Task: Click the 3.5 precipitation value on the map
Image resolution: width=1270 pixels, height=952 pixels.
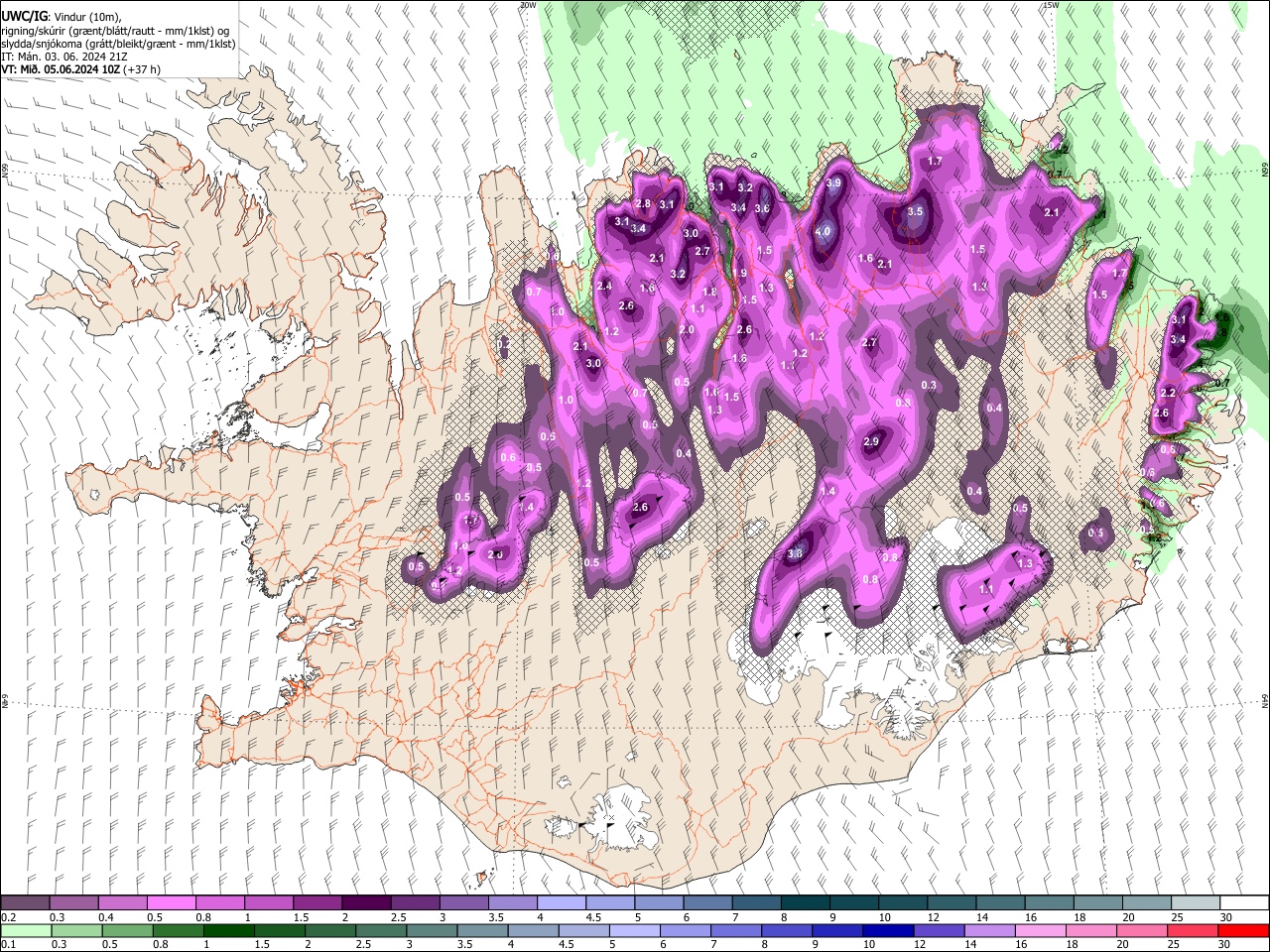Action: [915, 211]
